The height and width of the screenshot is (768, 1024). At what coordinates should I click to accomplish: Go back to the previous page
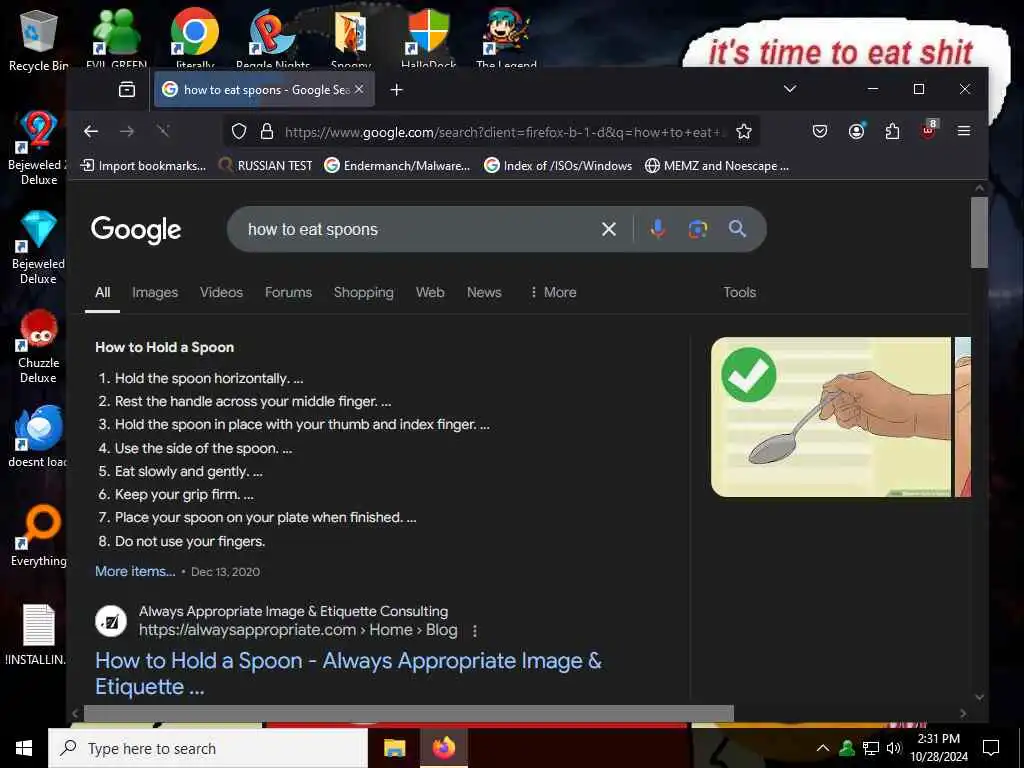point(91,131)
